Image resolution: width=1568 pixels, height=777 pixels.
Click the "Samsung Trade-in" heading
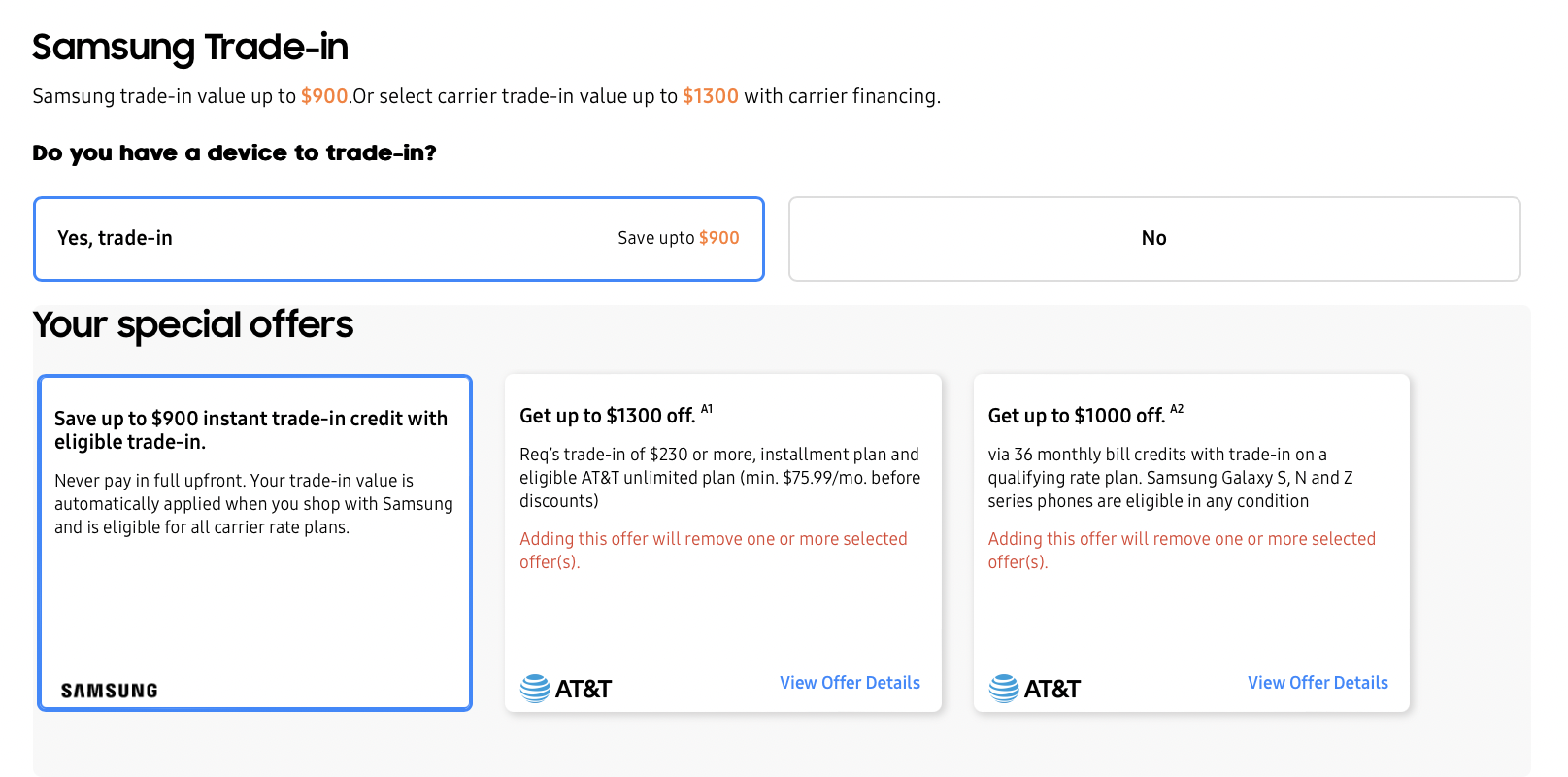(x=190, y=47)
